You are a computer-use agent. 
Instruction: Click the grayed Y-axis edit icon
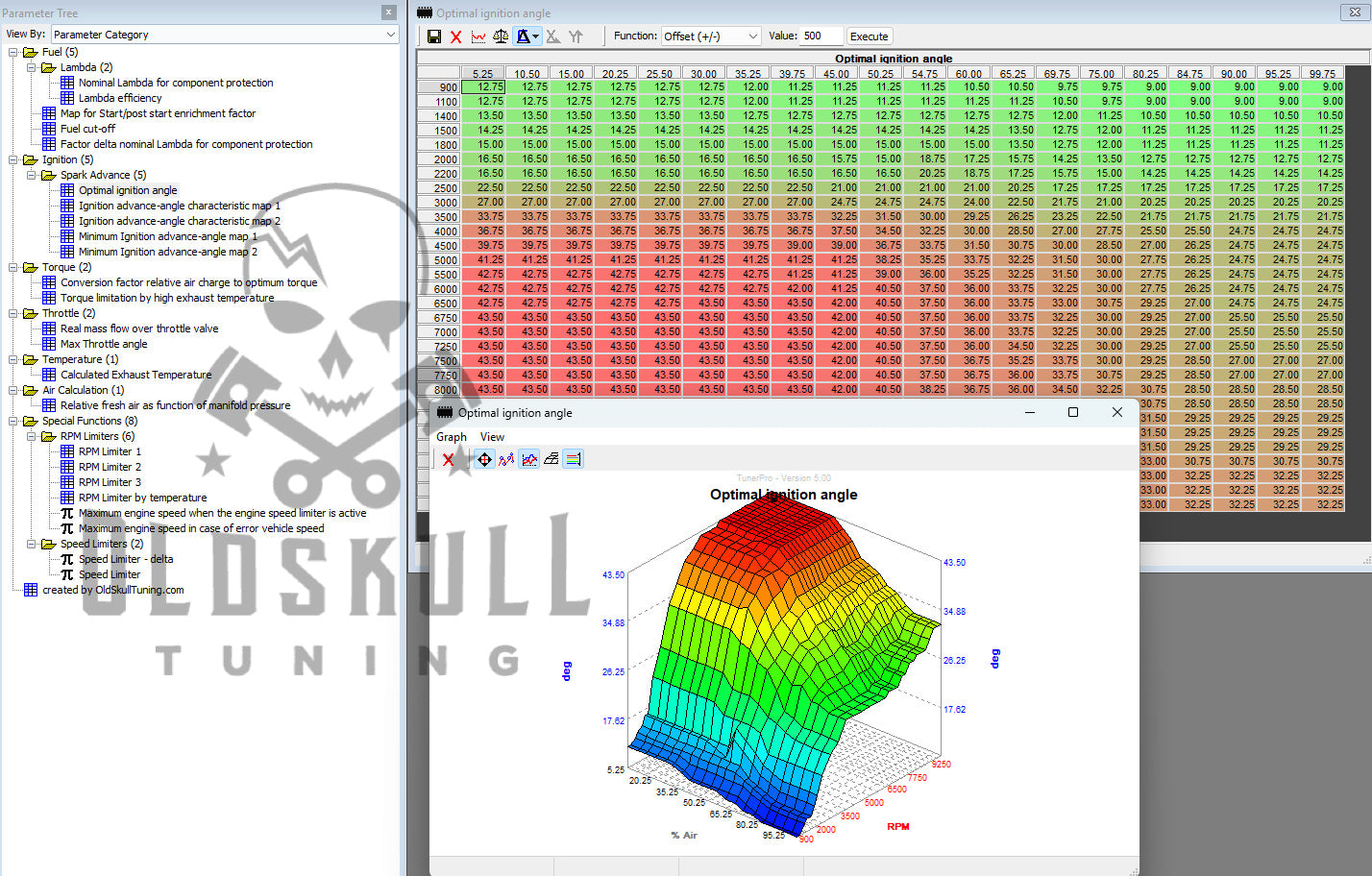576,36
